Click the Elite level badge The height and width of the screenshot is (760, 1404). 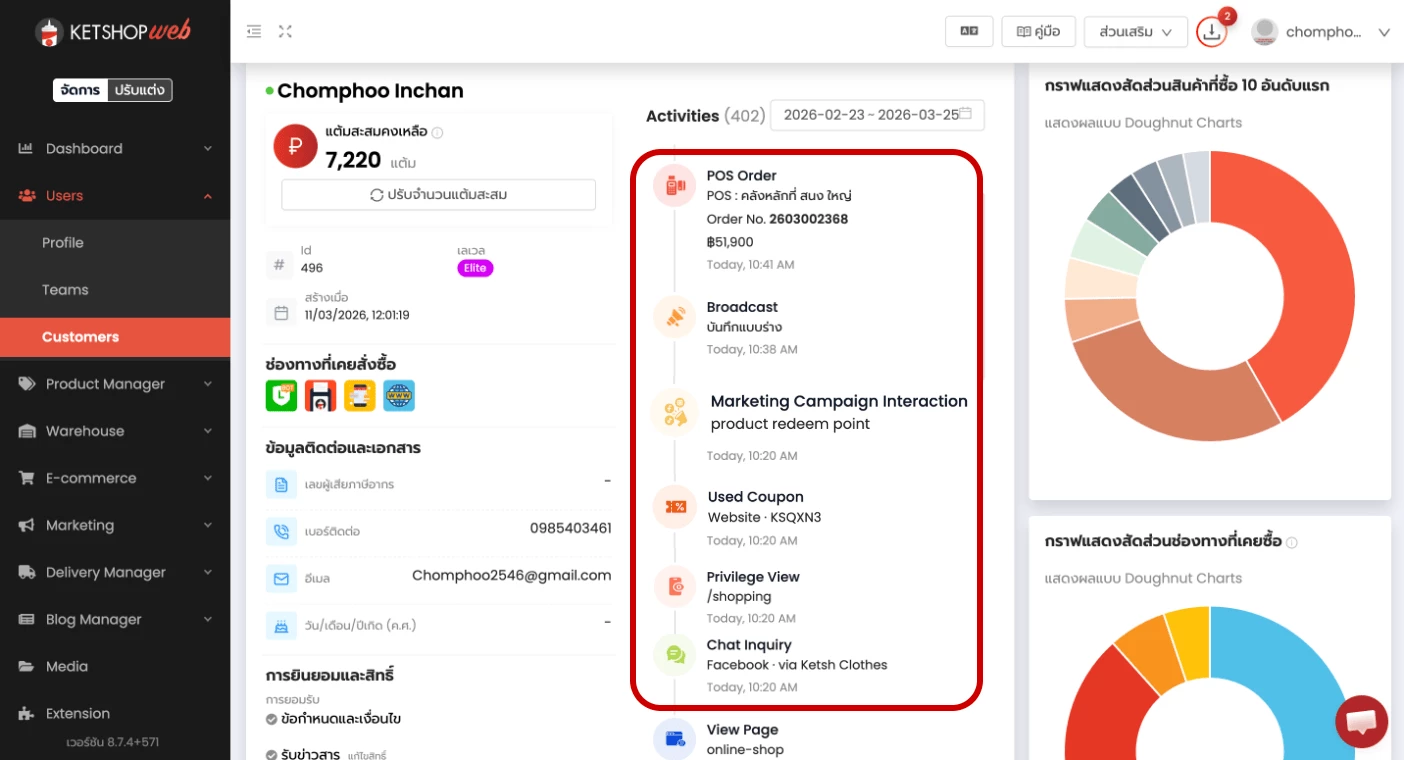point(475,268)
